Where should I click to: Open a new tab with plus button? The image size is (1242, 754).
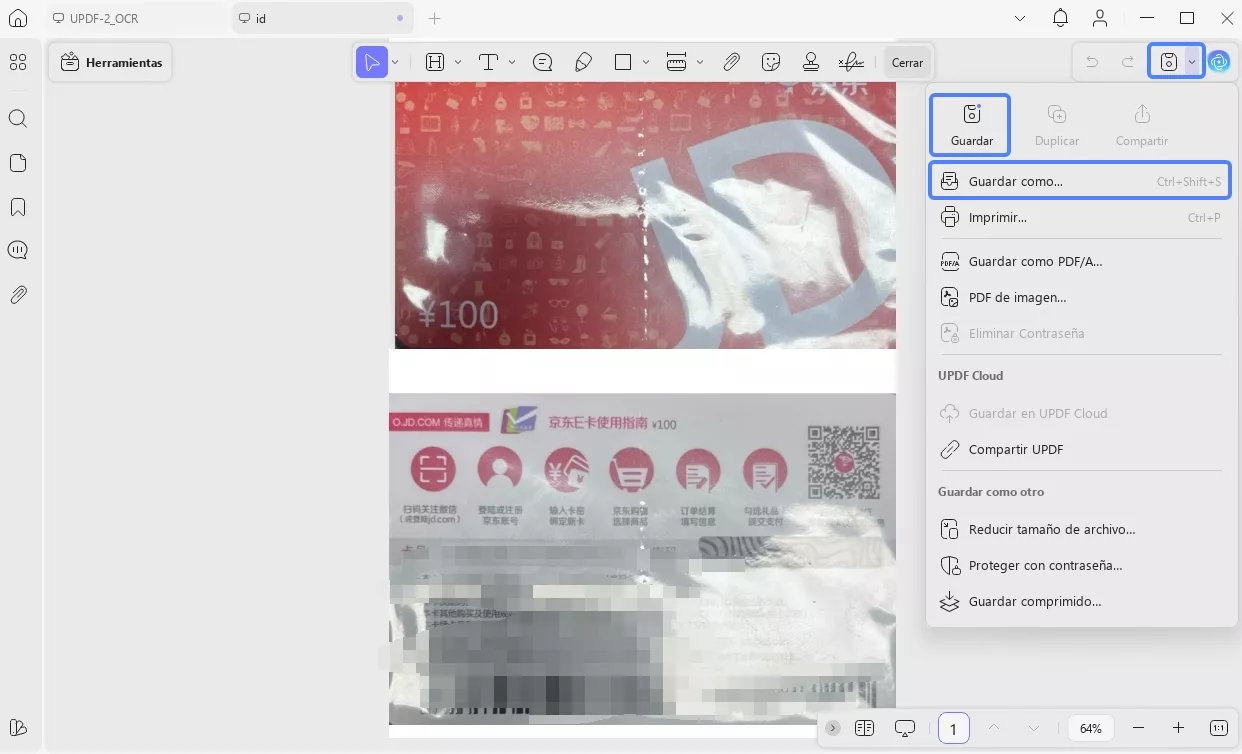click(434, 18)
